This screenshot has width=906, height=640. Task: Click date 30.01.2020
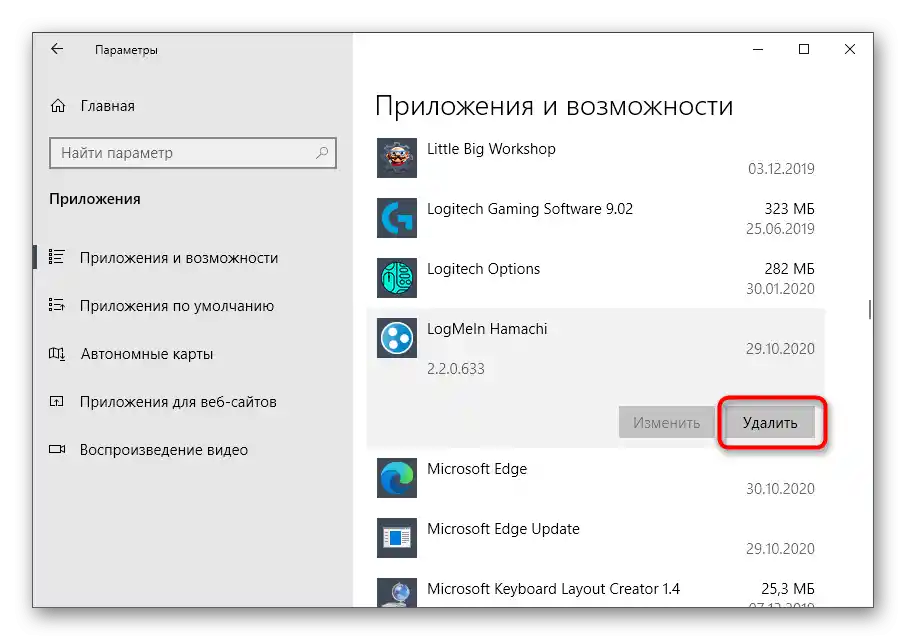point(780,289)
